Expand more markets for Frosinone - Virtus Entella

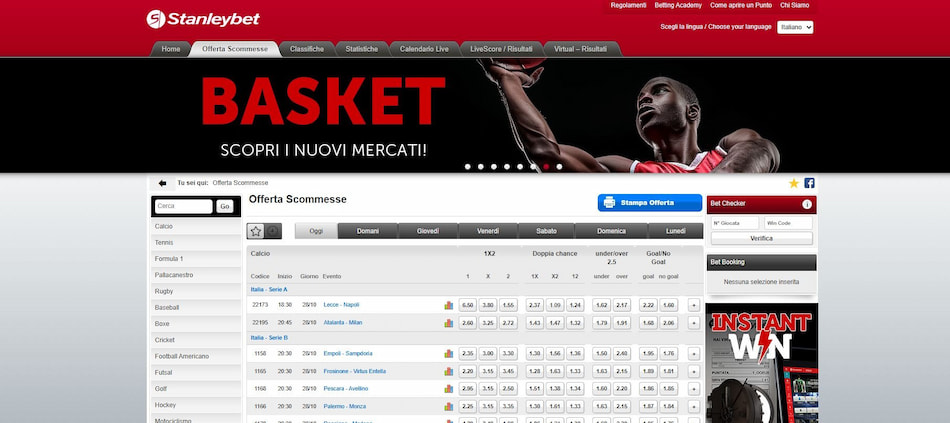pyautogui.click(x=694, y=371)
